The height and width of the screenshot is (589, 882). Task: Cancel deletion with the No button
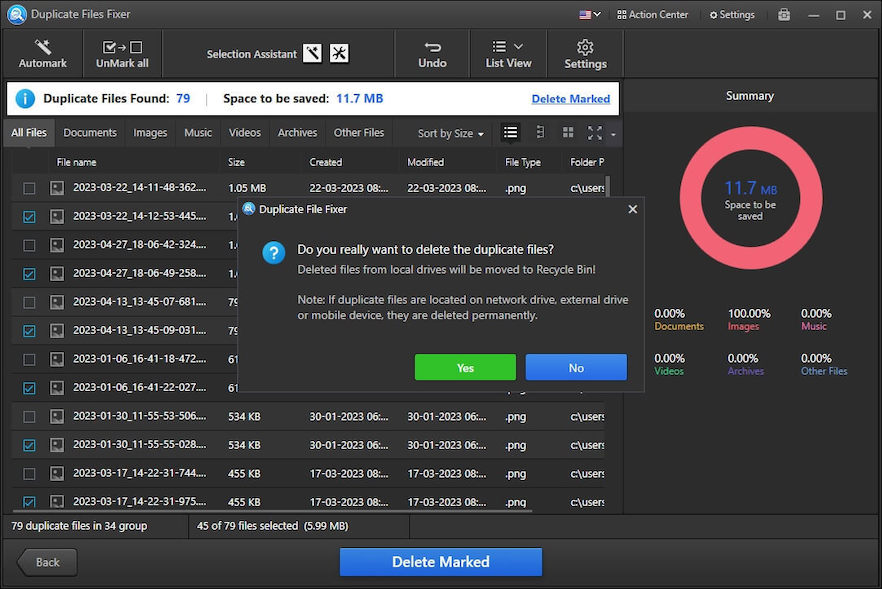[576, 367]
